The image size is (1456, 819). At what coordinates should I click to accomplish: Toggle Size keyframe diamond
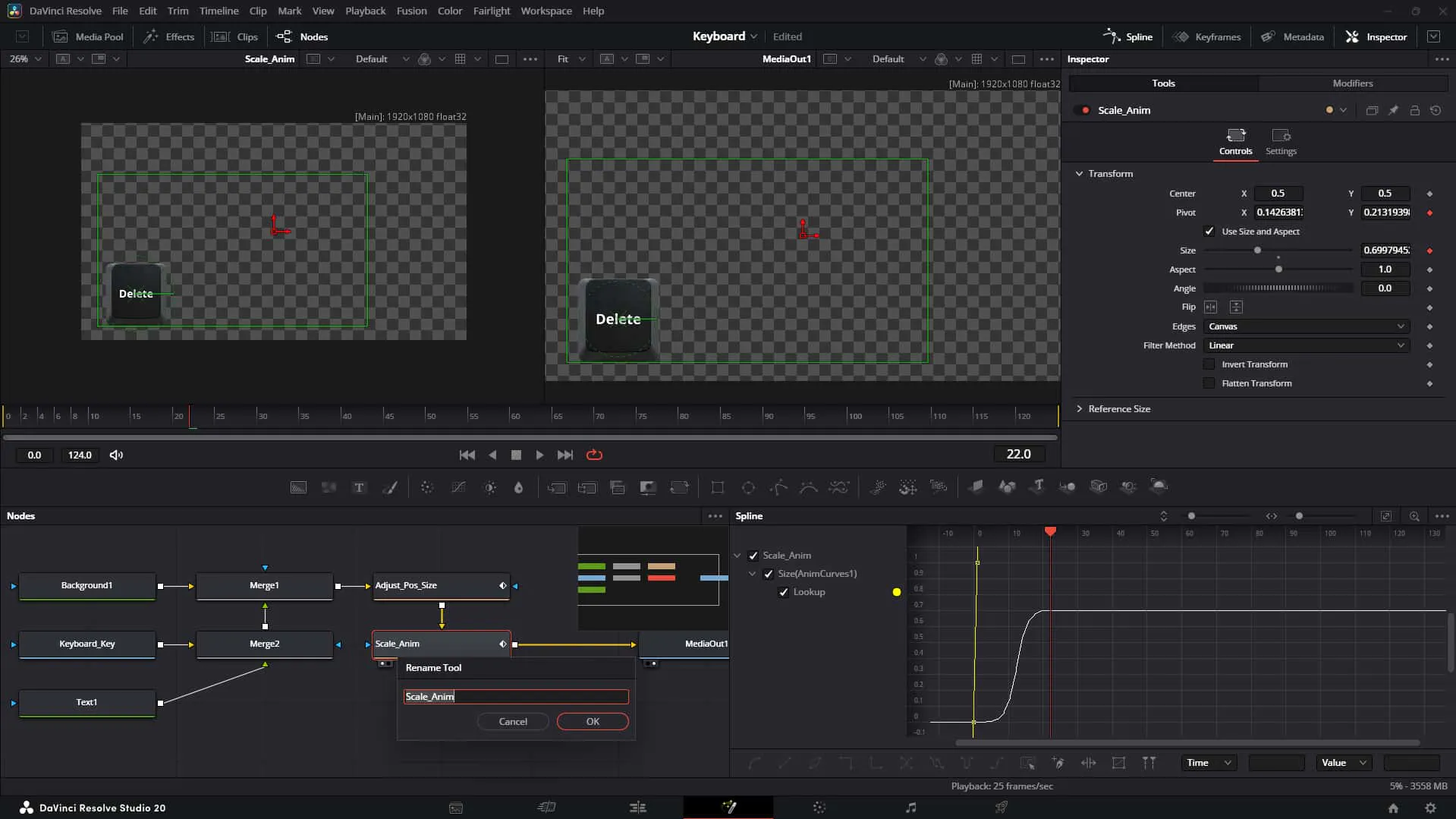[x=1429, y=250]
